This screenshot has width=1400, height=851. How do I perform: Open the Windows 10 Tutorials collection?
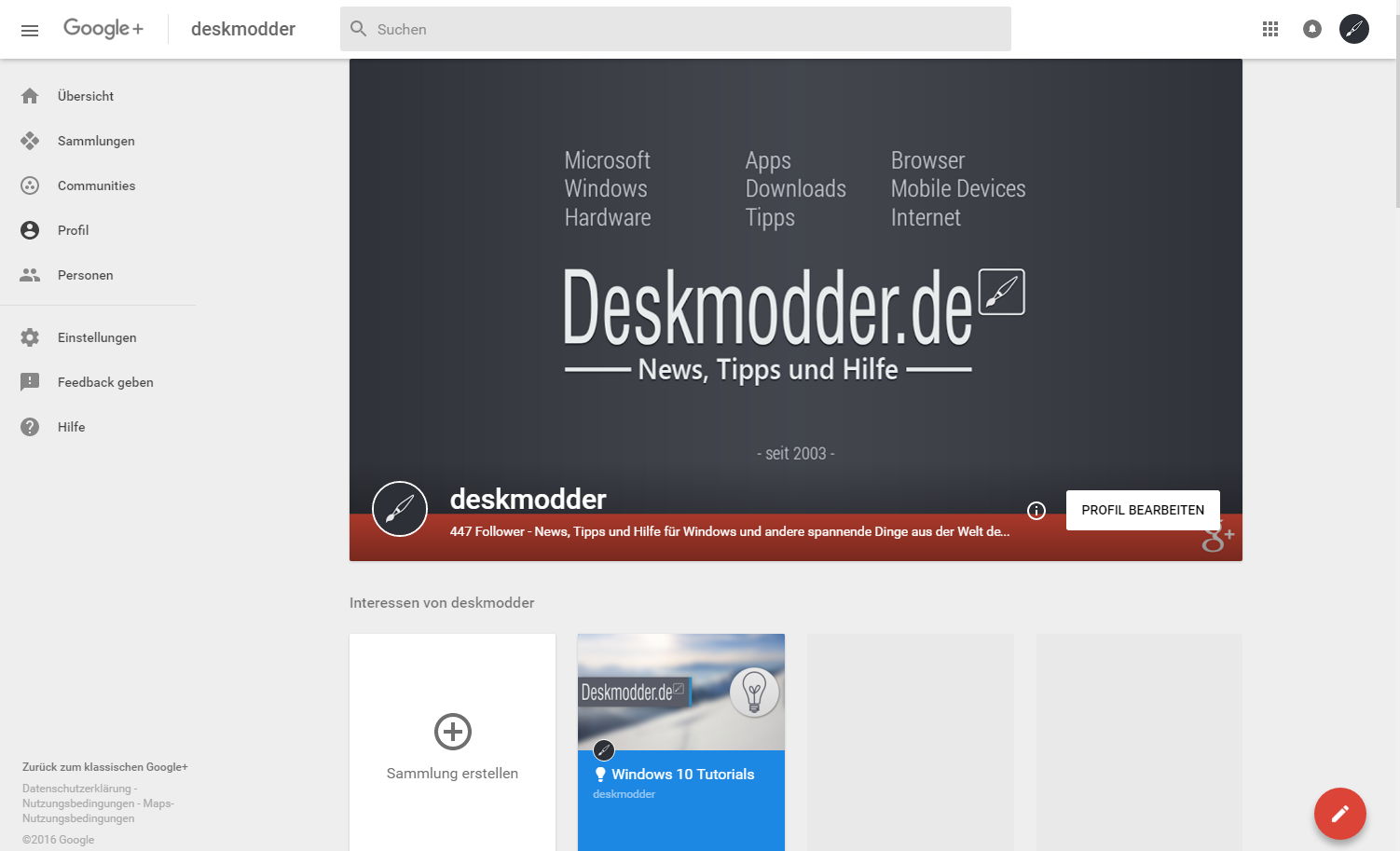681,774
